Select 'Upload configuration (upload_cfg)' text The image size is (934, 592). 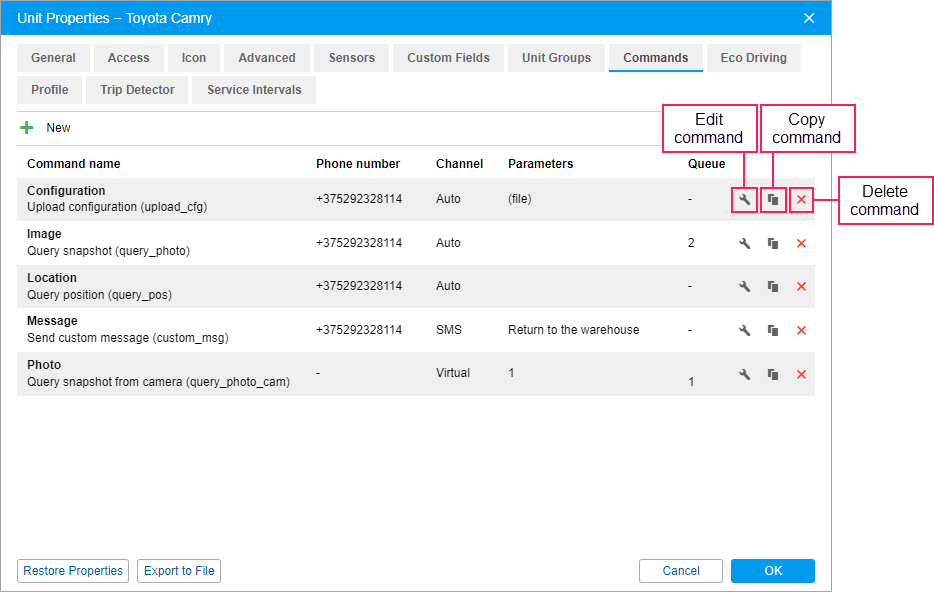(x=117, y=207)
